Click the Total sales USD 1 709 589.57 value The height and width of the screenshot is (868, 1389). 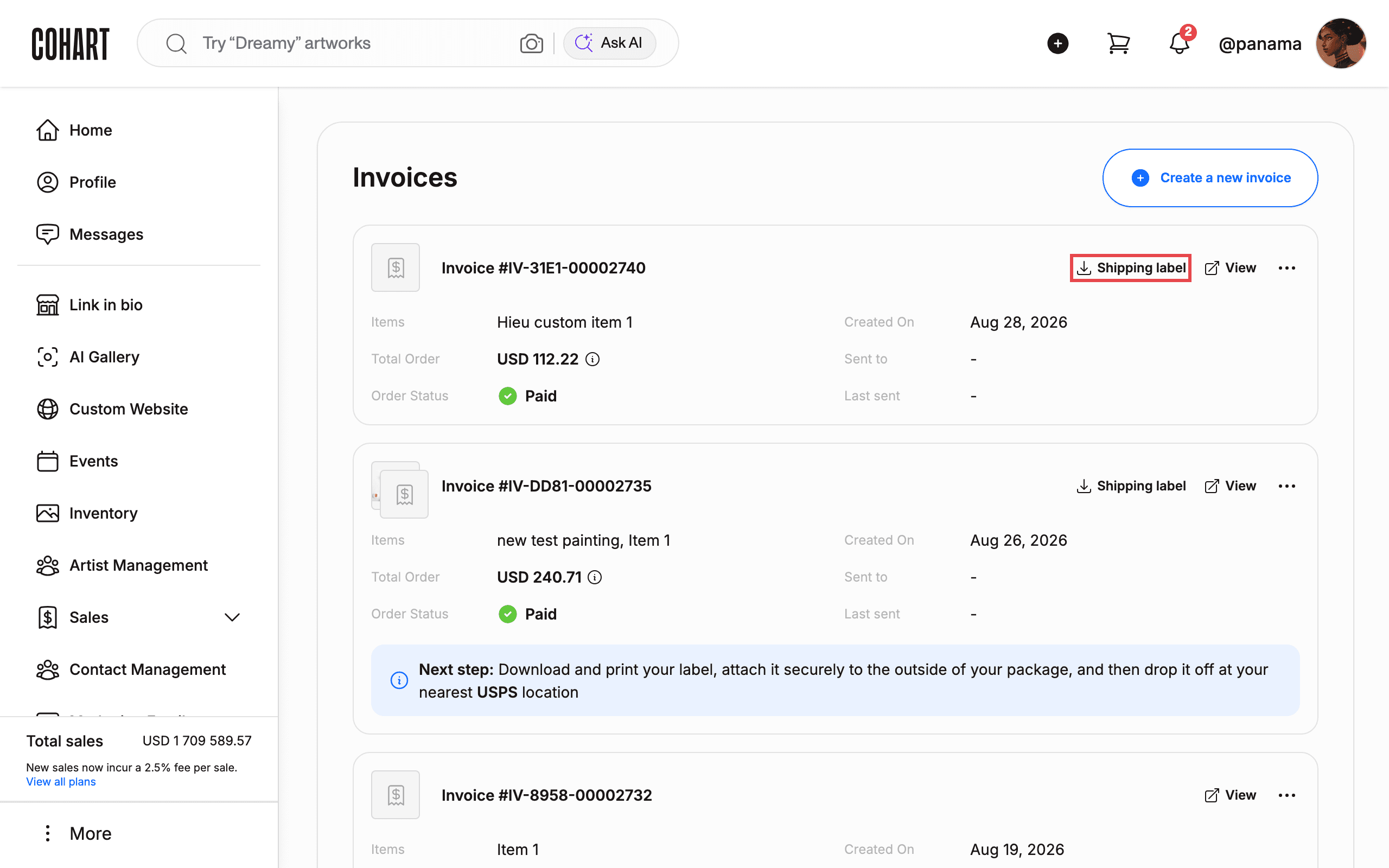(x=197, y=741)
